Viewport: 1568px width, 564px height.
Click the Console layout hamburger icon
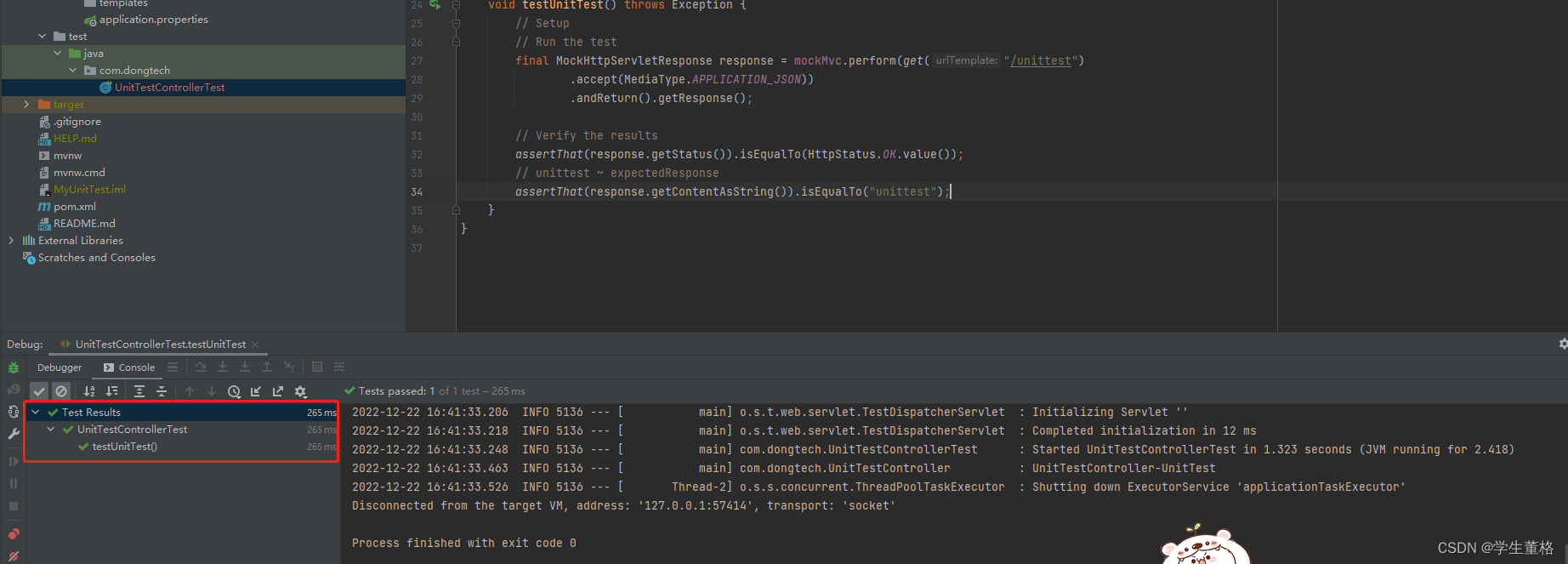click(x=173, y=367)
